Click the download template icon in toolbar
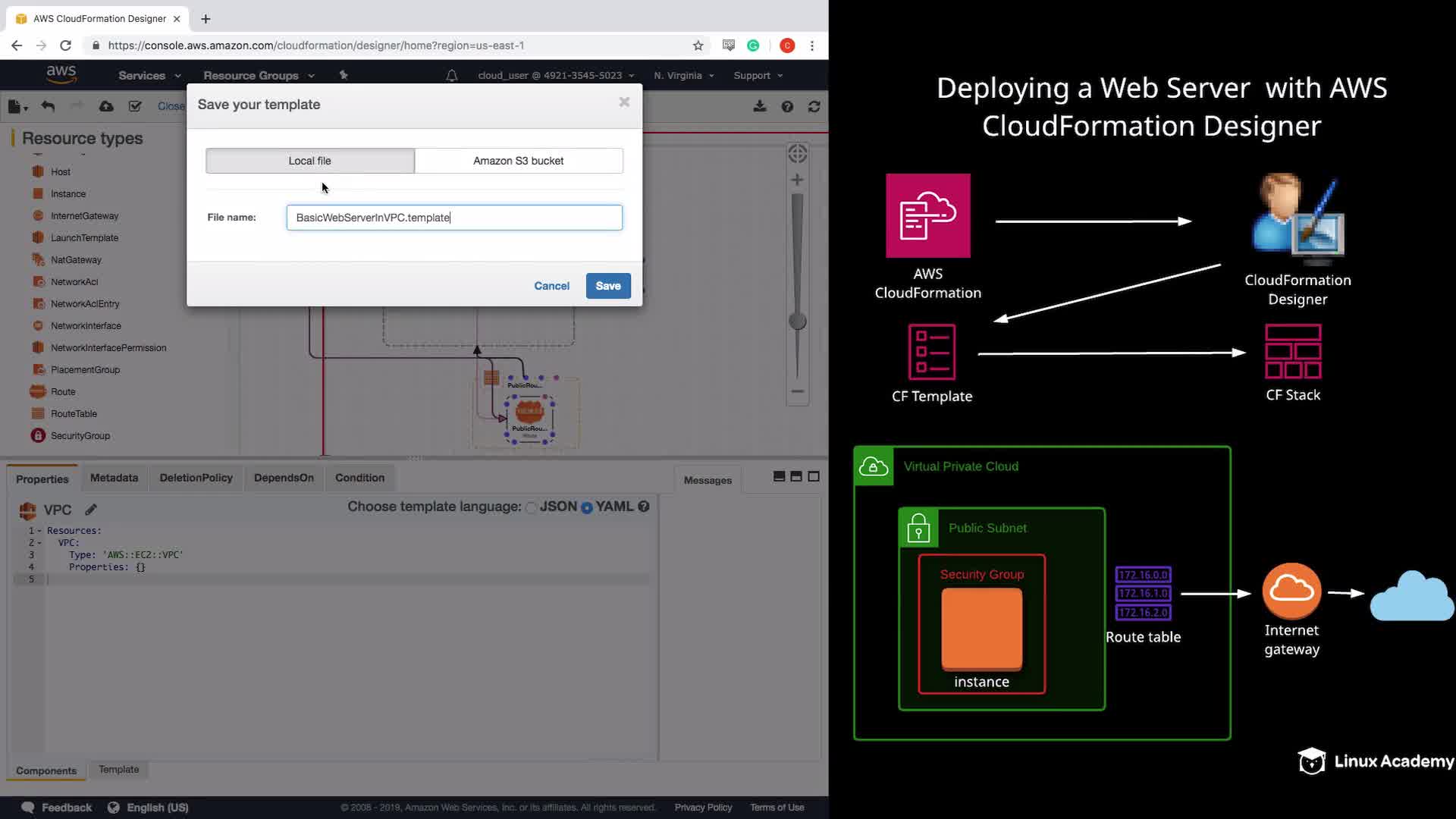This screenshot has height=819, width=1456. tap(759, 106)
